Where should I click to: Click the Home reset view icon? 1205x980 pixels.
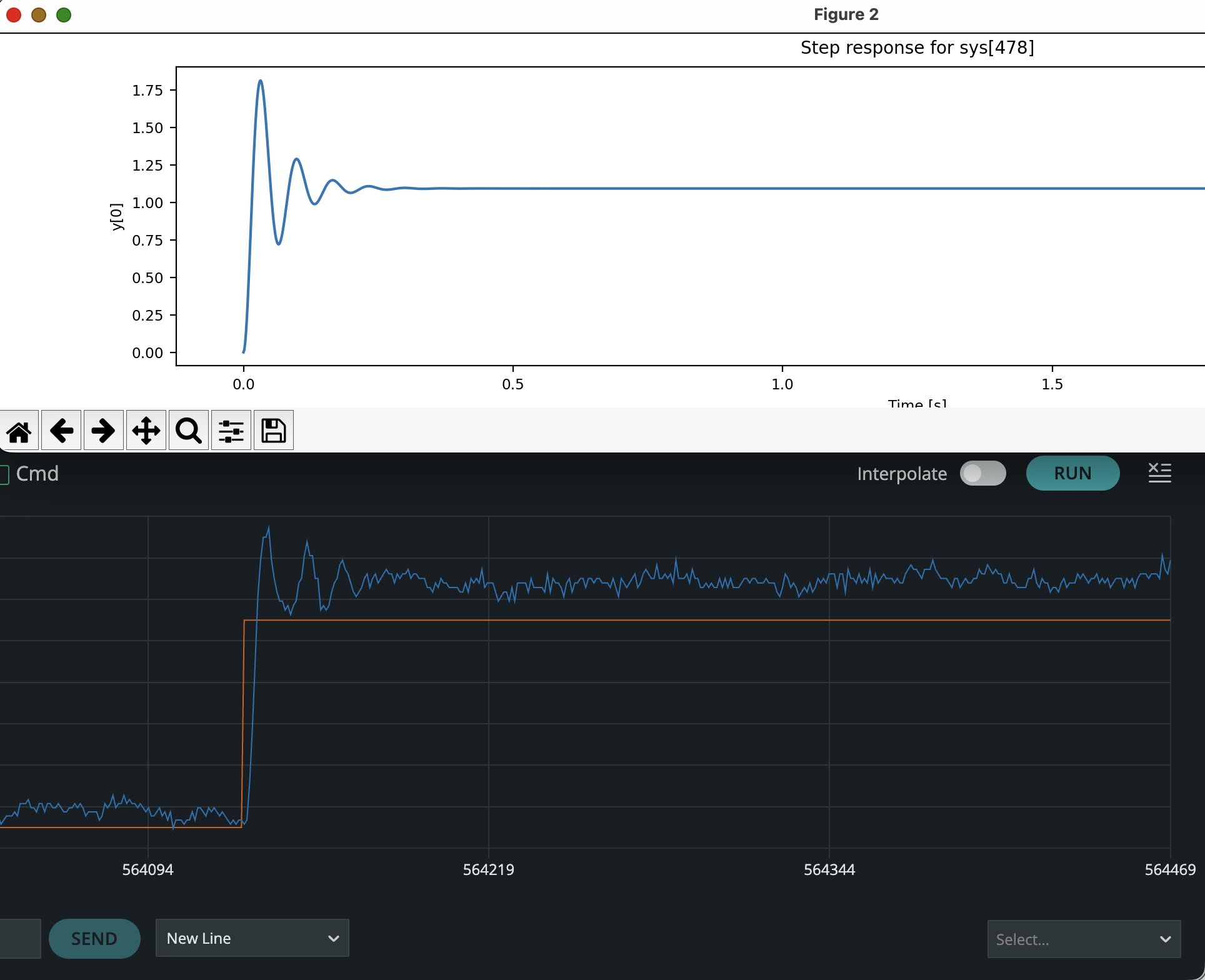pos(19,431)
